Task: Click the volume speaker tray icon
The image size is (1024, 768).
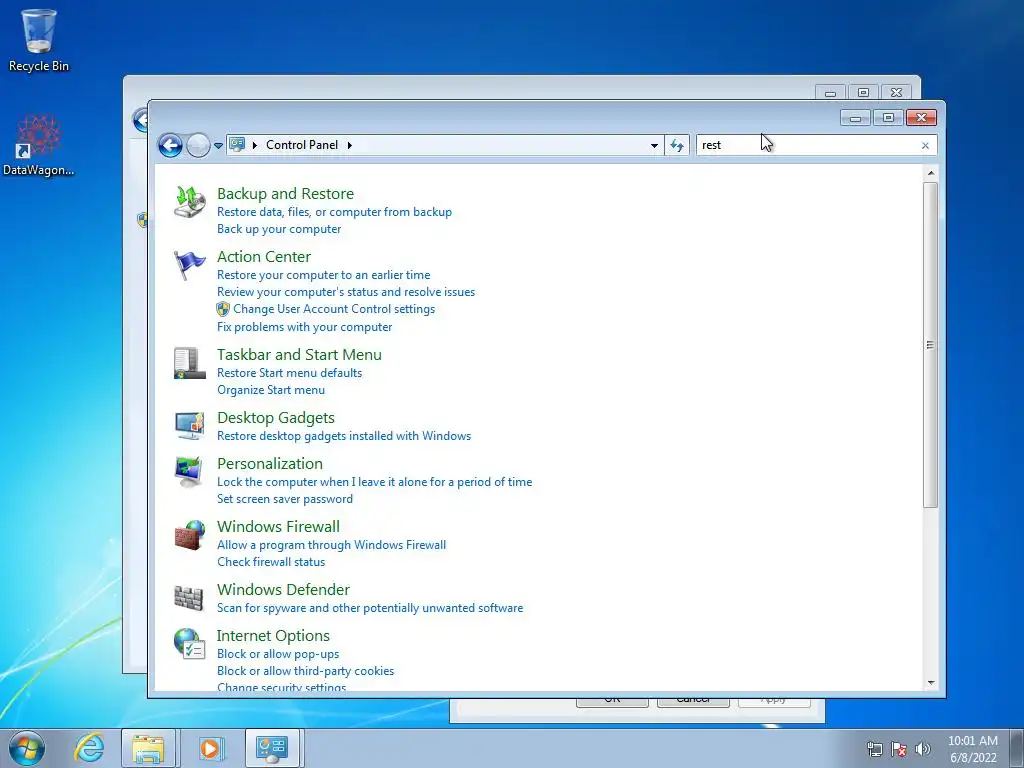Action: (923, 749)
